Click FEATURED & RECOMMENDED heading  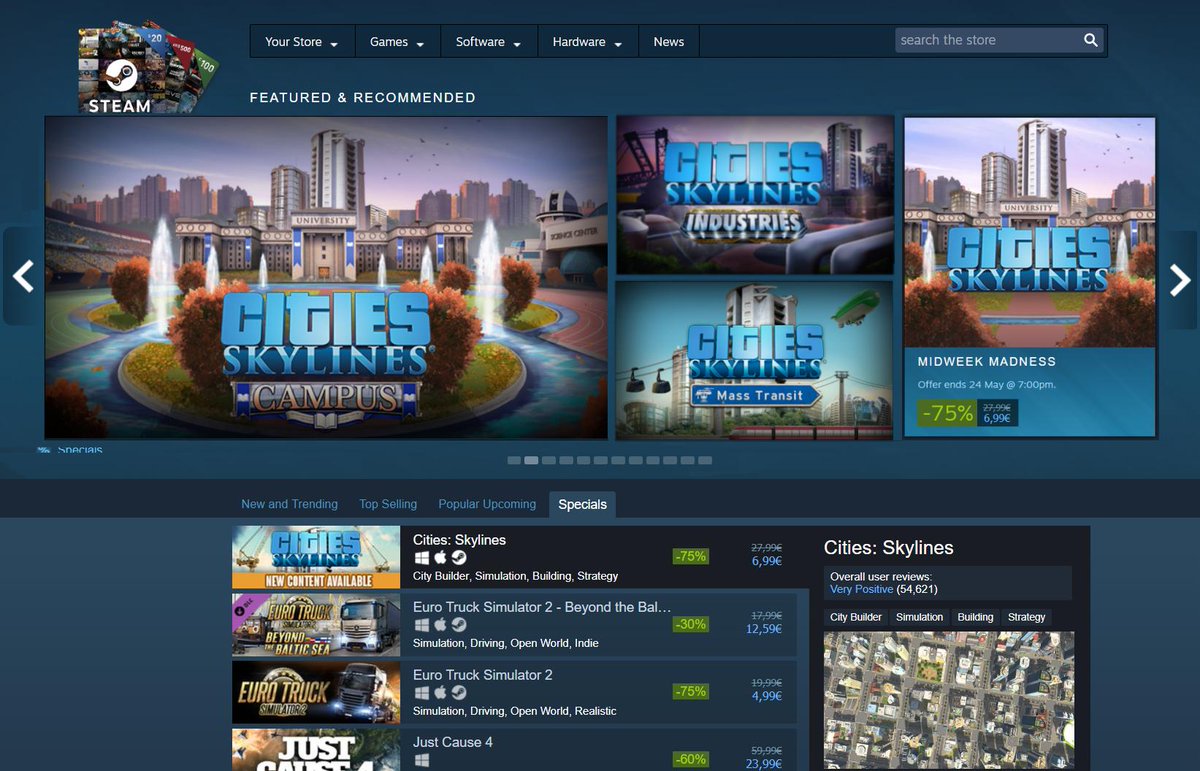click(363, 98)
